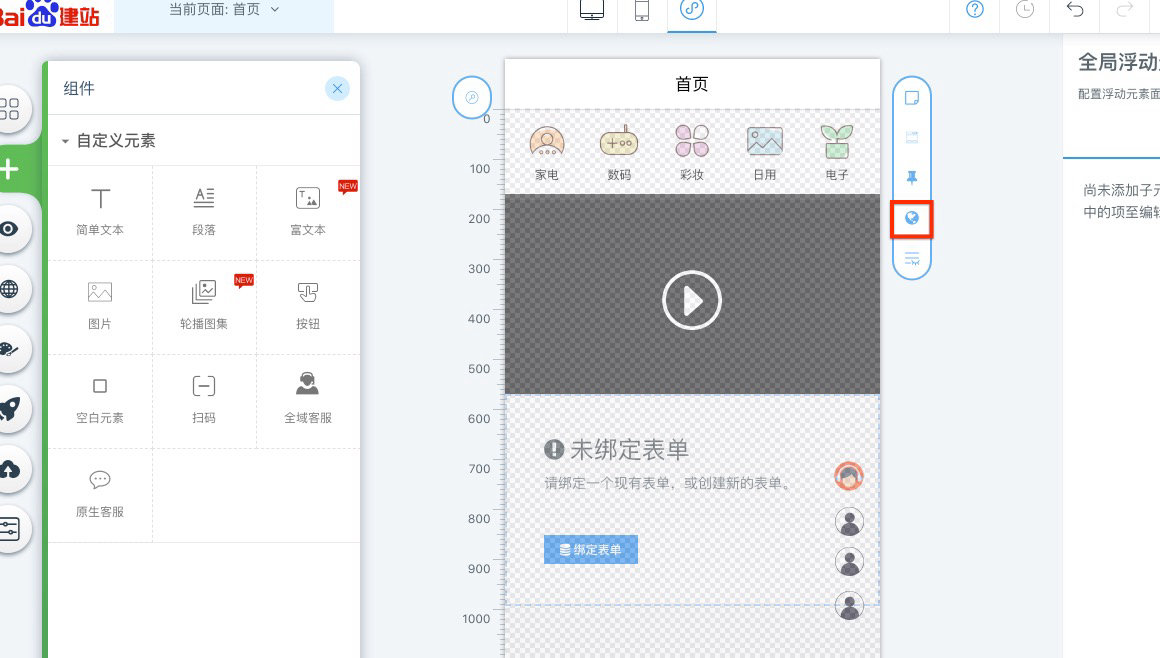The height and width of the screenshot is (658, 1160).
Task: Click the globe icon in left sidebar
Action: tap(11, 289)
